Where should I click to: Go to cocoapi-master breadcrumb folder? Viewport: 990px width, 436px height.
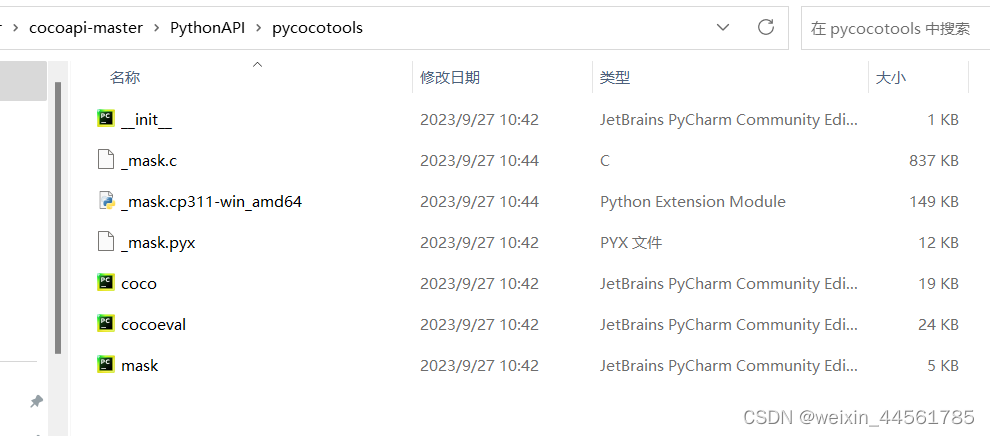86,28
